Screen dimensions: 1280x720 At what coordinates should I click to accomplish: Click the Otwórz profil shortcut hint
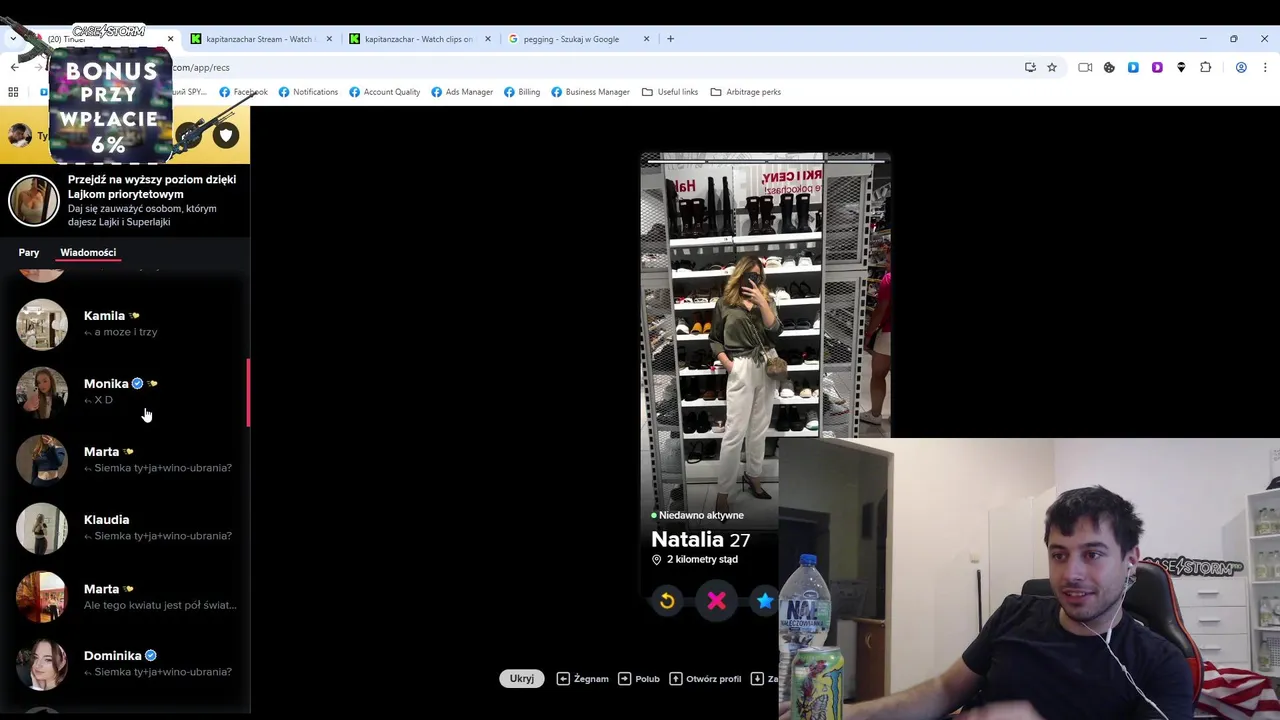705,678
